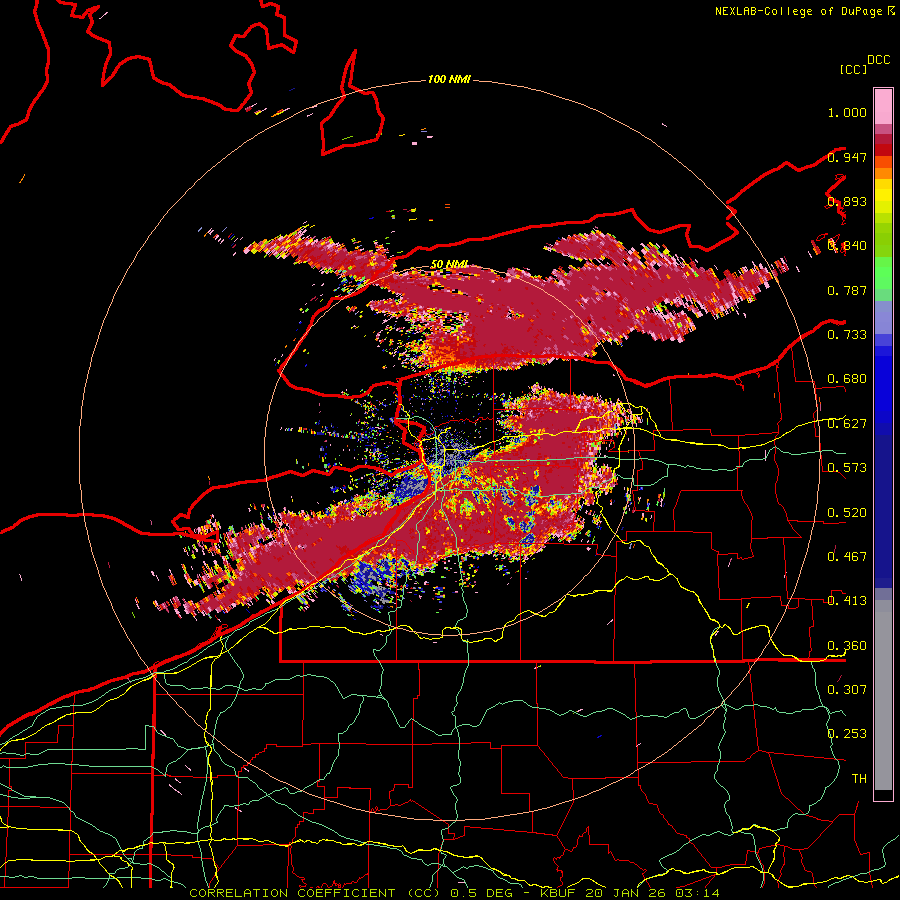The height and width of the screenshot is (900, 900).
Task: Click the 0.253 scale value
Action: click(x=847, y=734)
